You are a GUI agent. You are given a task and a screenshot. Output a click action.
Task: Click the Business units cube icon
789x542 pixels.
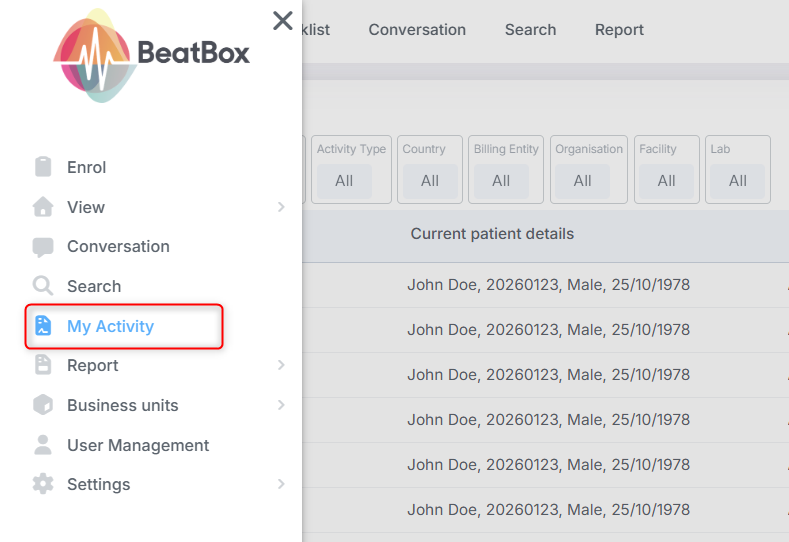point(43,405)
